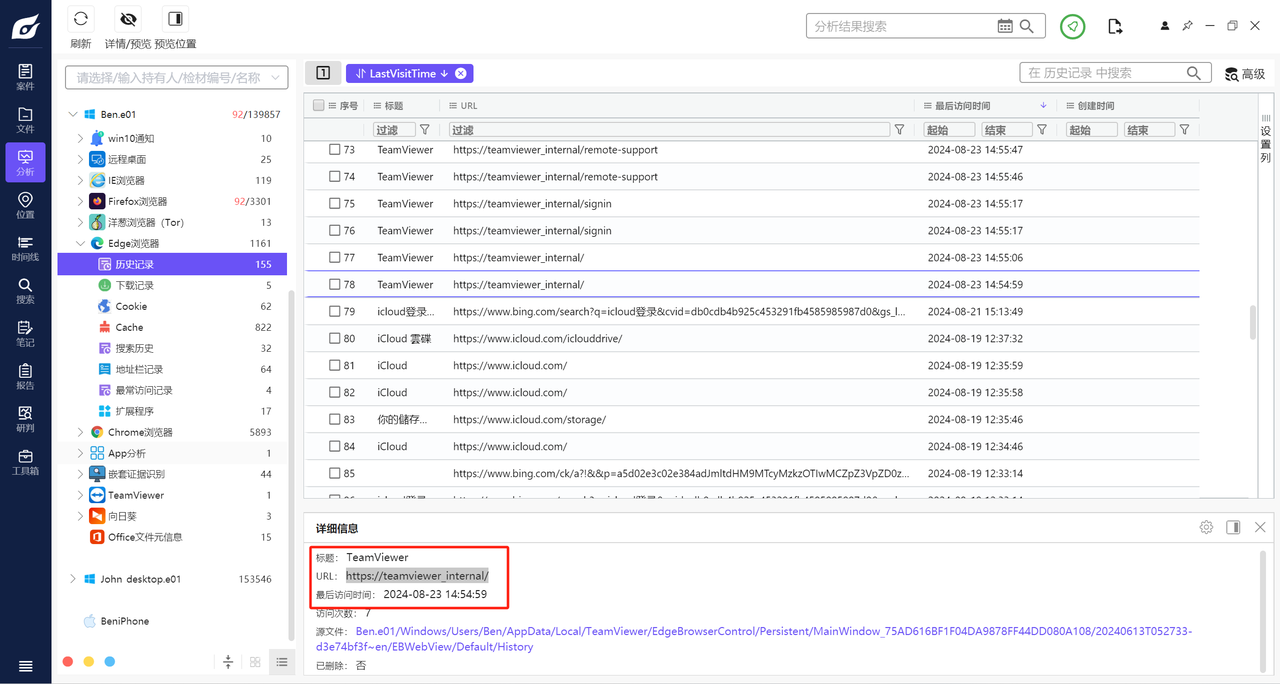Tick the checkbox for row 83
The image size is (1280, 684).
(335, 420)
